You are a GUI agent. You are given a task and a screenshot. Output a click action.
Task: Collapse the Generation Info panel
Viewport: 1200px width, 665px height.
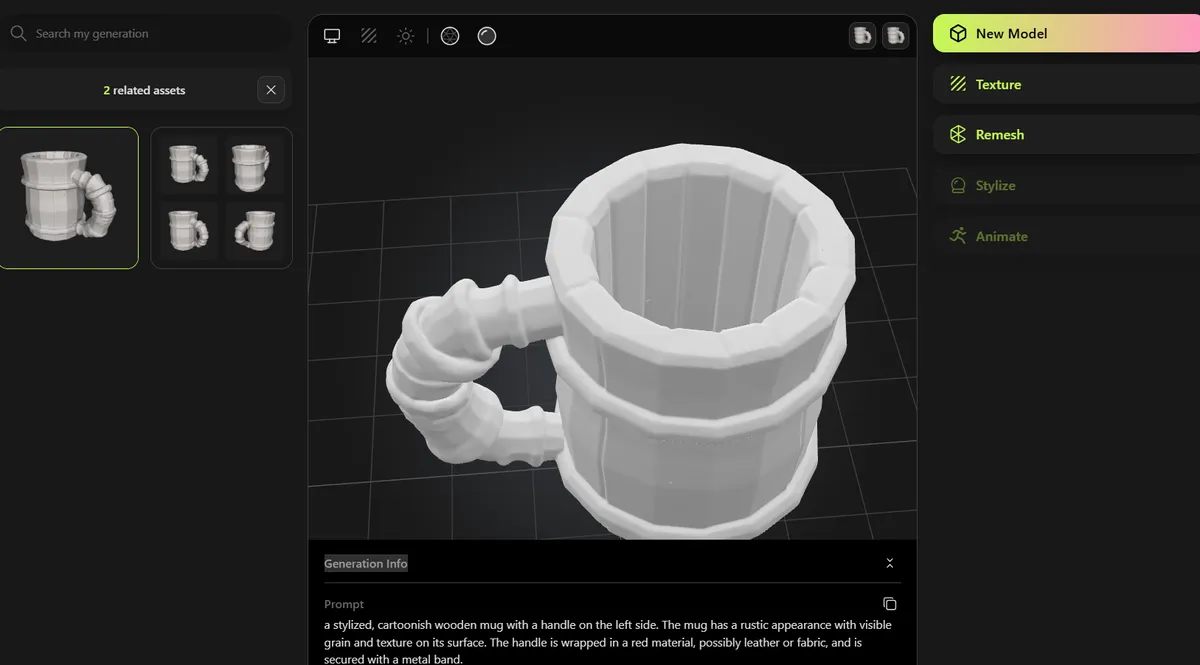click(890, 564)
